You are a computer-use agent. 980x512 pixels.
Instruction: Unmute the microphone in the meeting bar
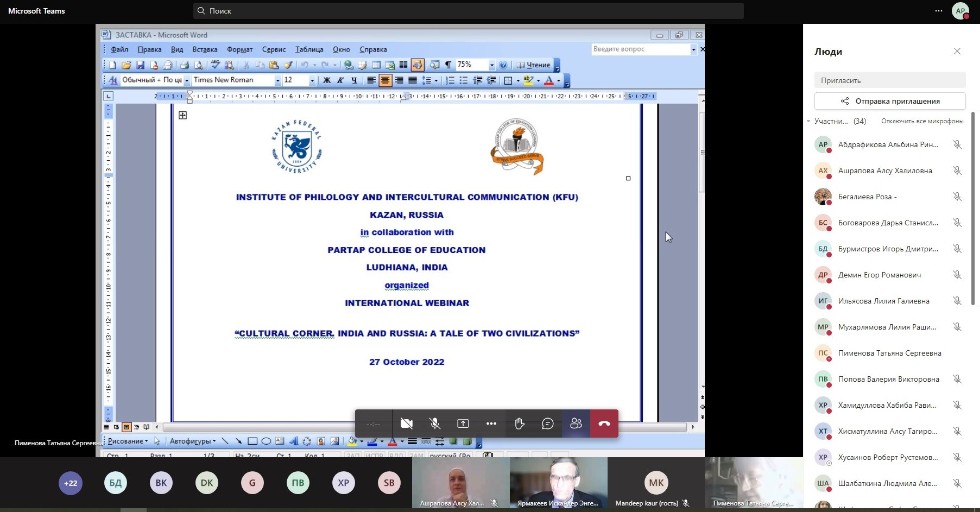point(435,424)
